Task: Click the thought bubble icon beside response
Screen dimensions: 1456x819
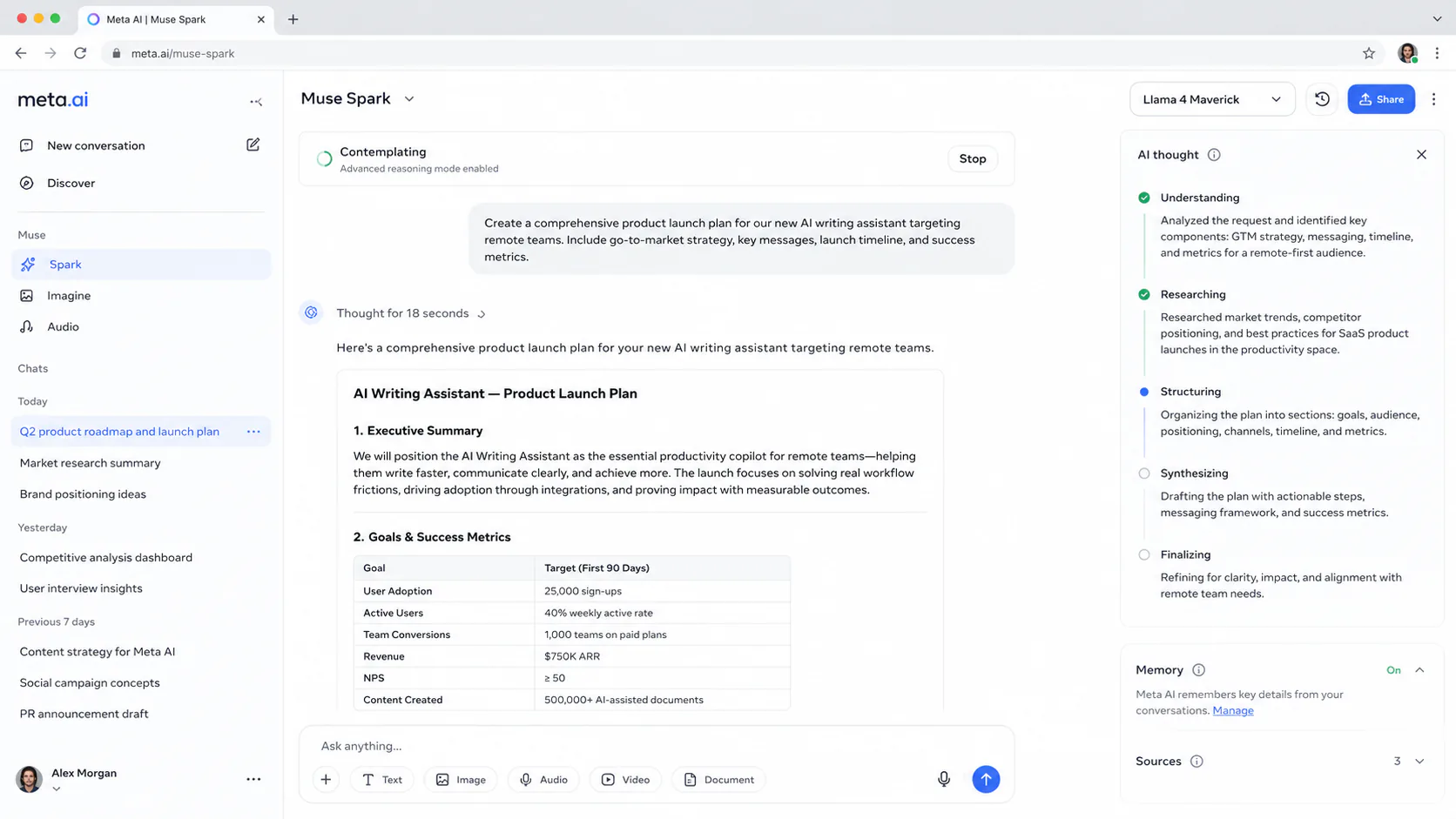Action: tap(311, 313)
